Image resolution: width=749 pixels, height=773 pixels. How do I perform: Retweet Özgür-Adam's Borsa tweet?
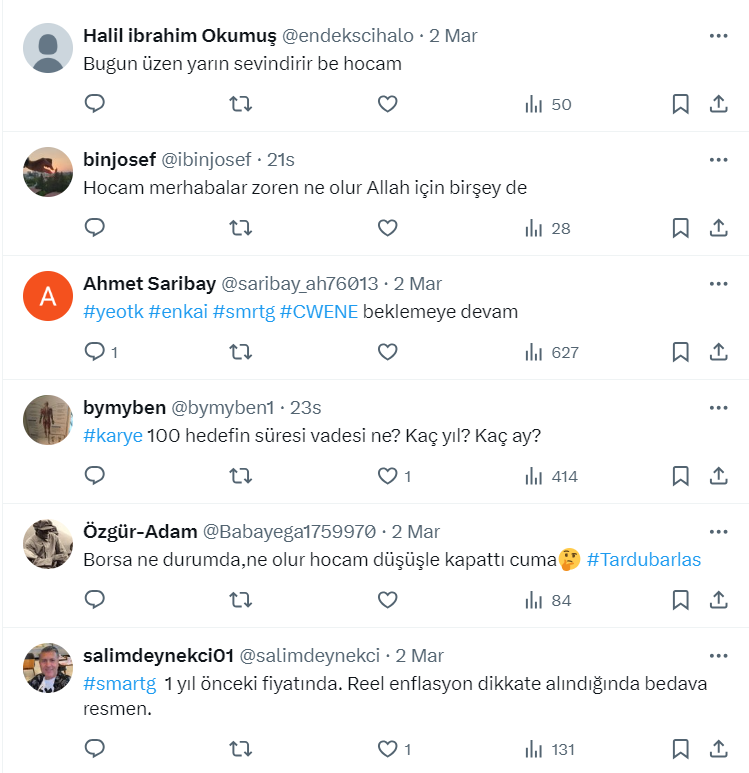[x=241, y=600]
